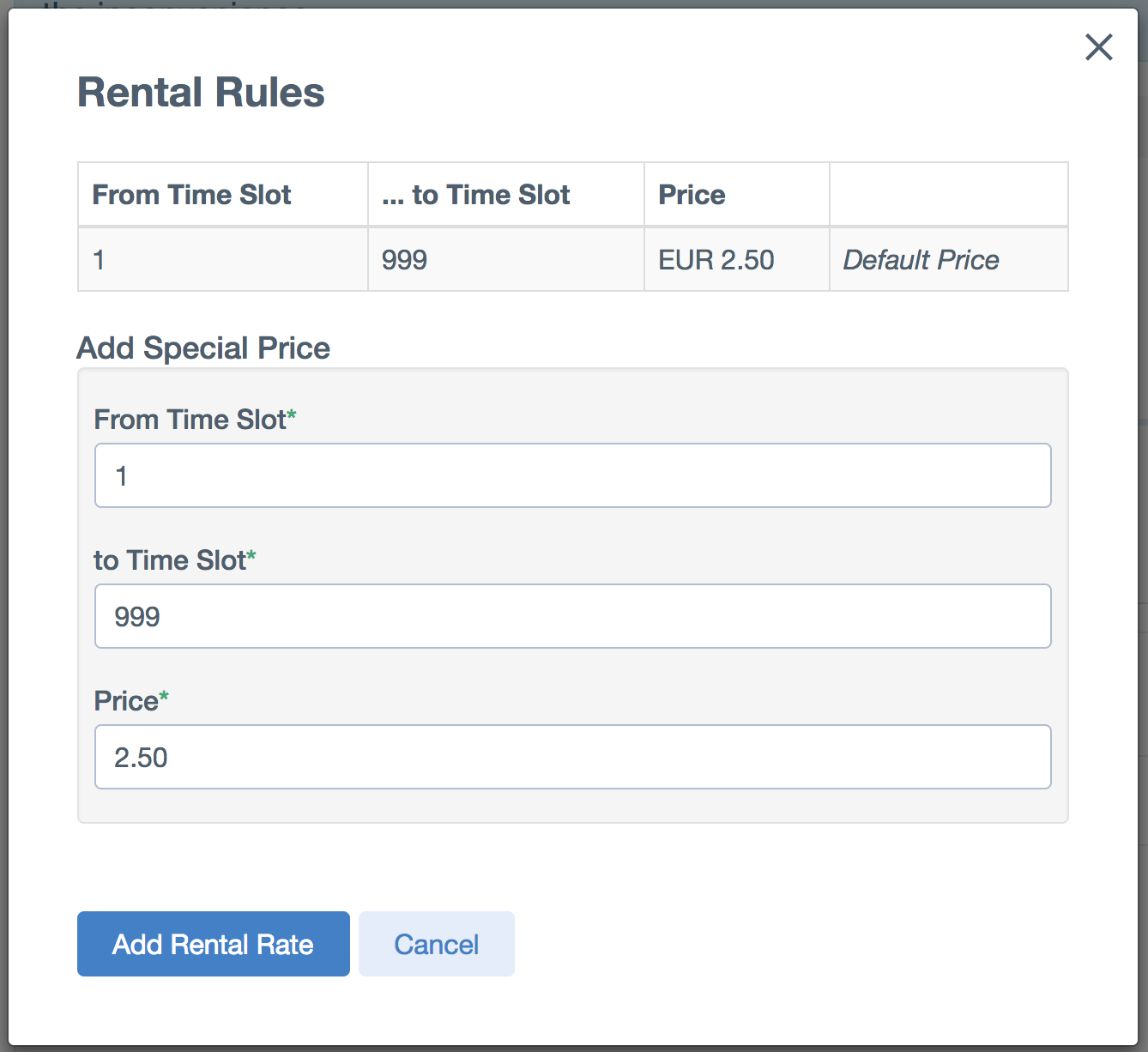The height and width of the screenshot is (1052, 1148).
Task: Cancel adding a special price
Action: pos(437,944)
